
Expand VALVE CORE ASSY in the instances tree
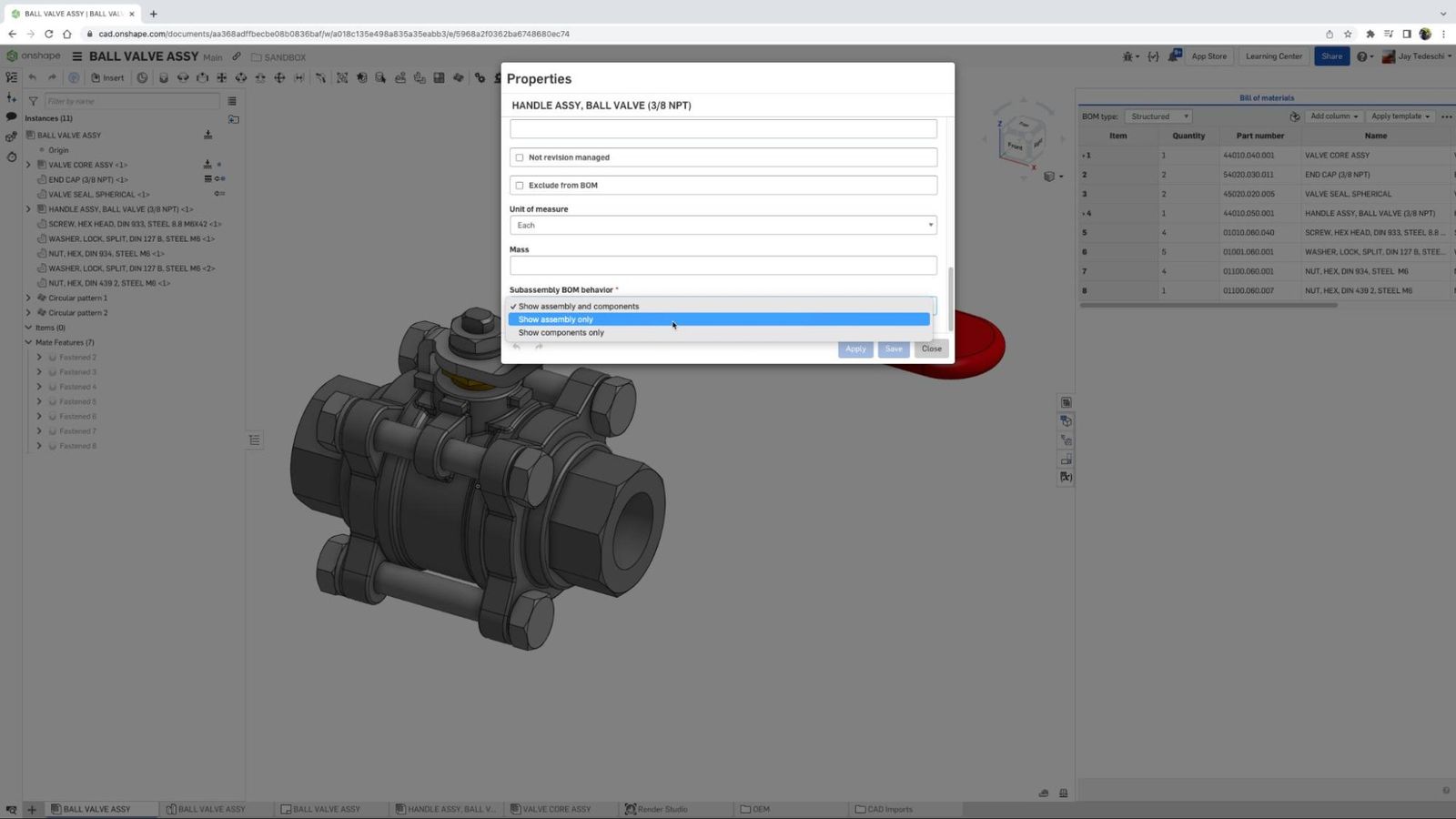27,165
